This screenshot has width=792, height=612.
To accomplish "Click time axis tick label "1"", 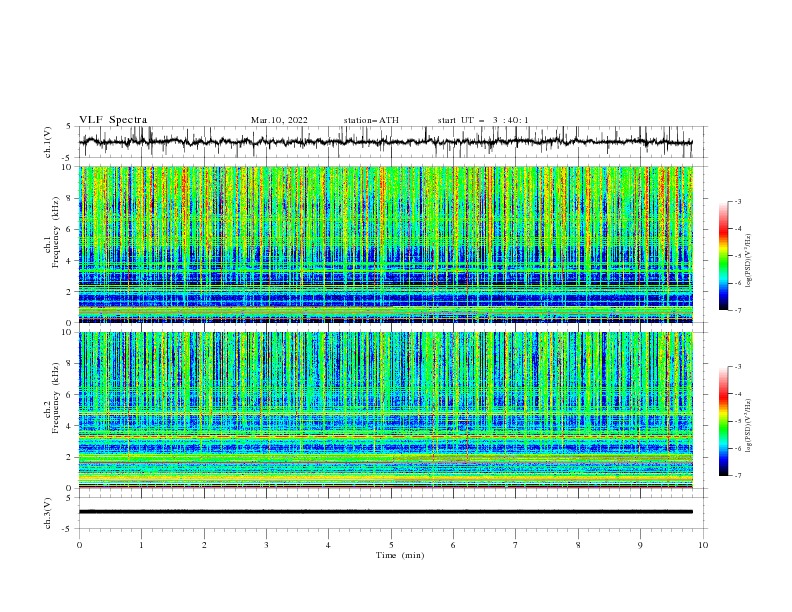I will (141, 545).
